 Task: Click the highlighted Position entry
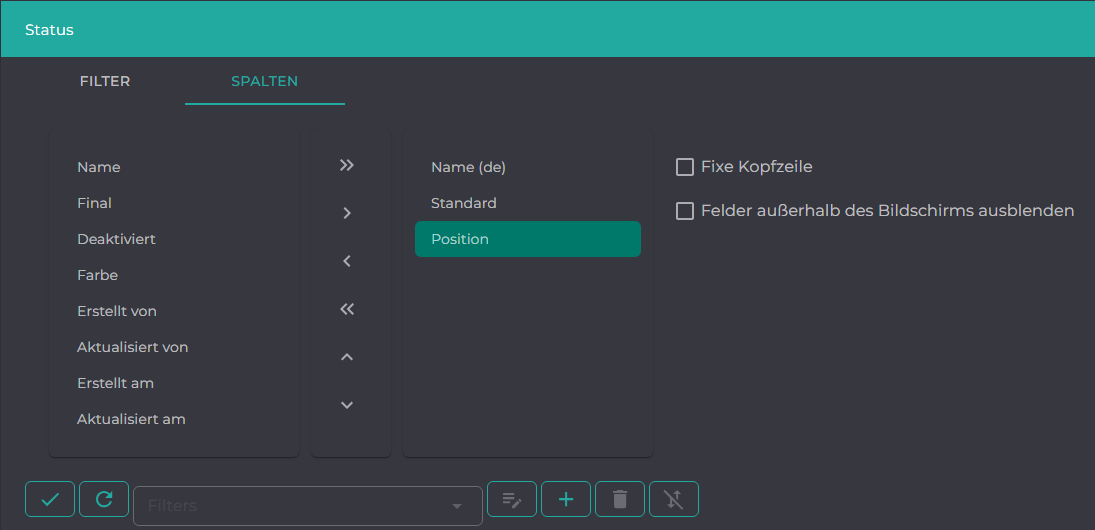coord(528,240)
